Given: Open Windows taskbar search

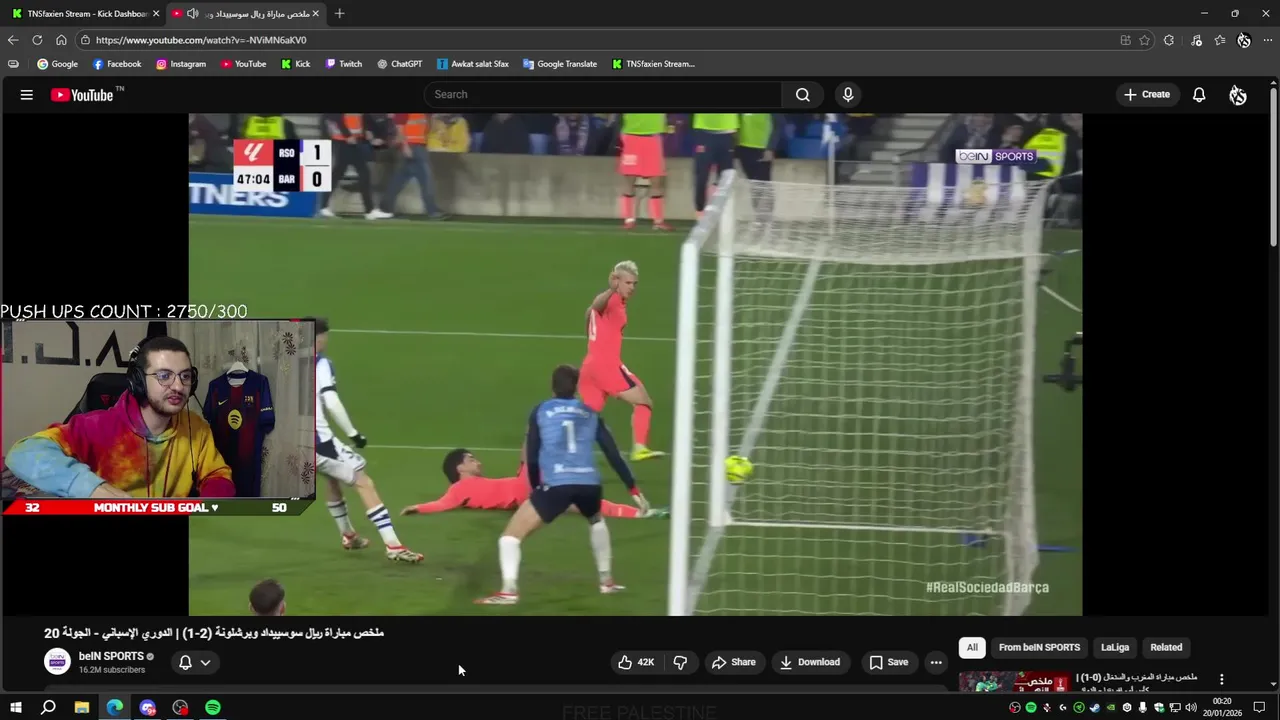Looking at the screenshot, I should pyautogui.click(x=48, y=707).
